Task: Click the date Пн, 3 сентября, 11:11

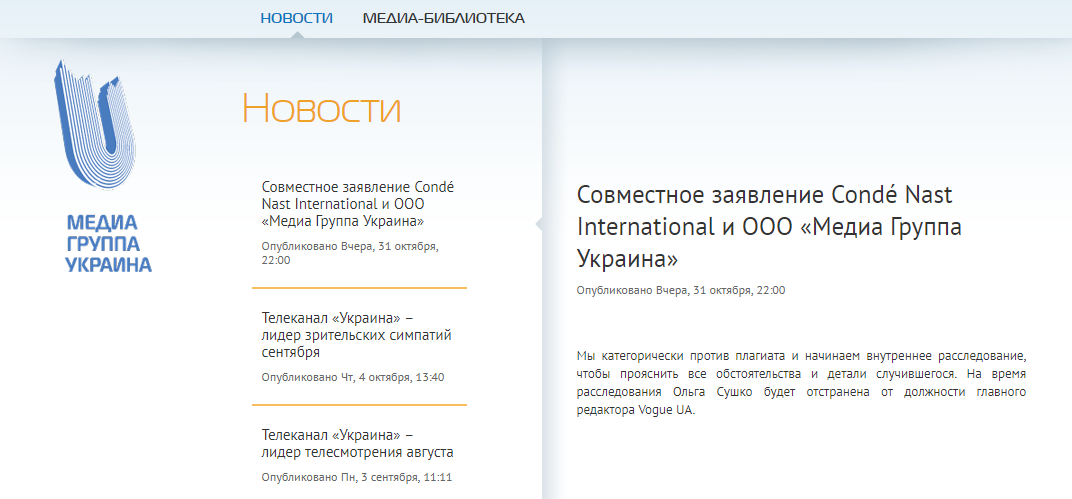Action: 356,477
